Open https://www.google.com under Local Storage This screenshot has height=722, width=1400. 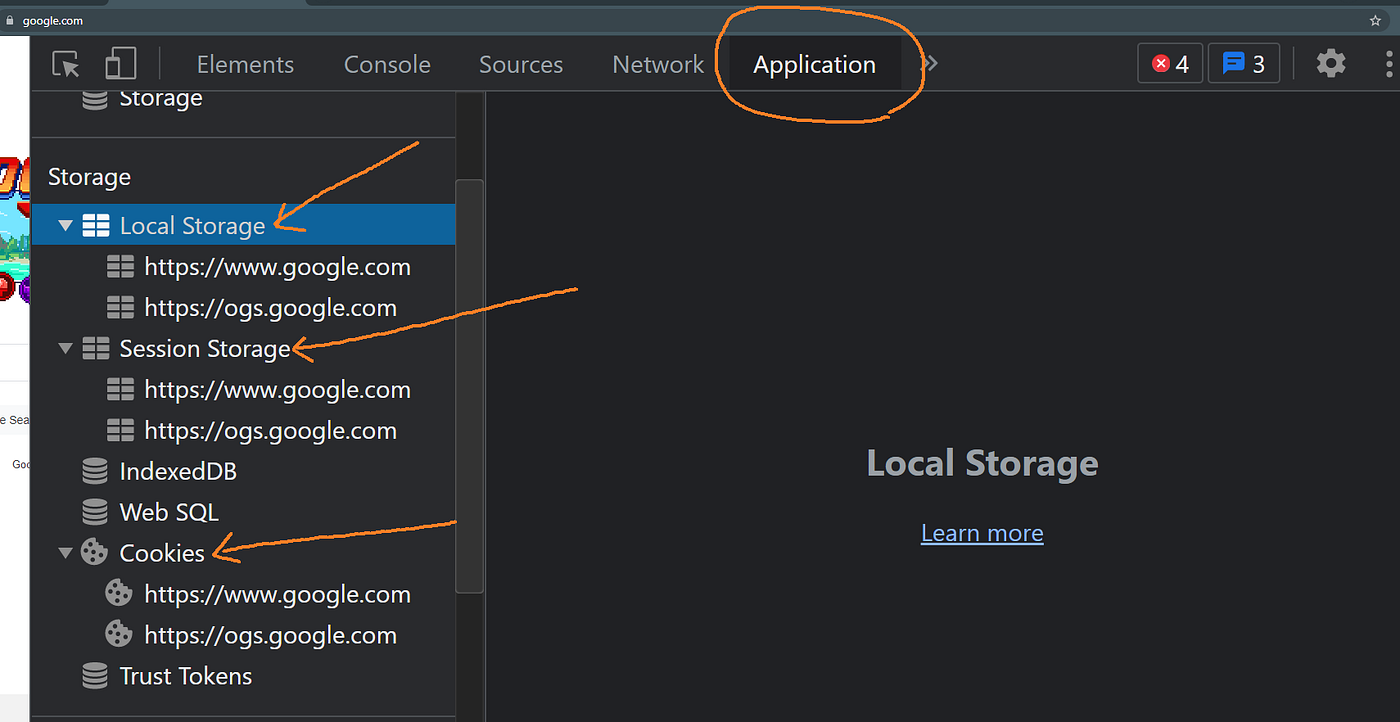pyautogui.click(x=277, y=267)
